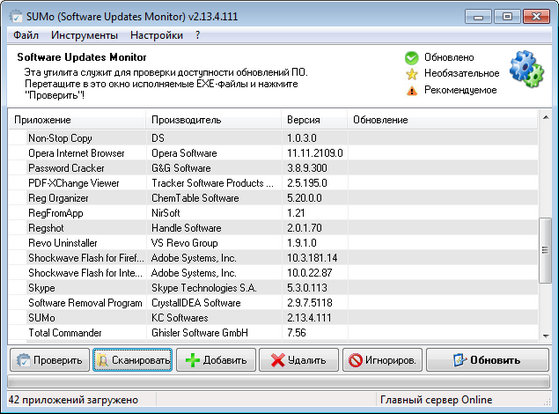Remove the entry using red X Удалить
Viewport: 559px width, 414px height.
coord(299,360)
